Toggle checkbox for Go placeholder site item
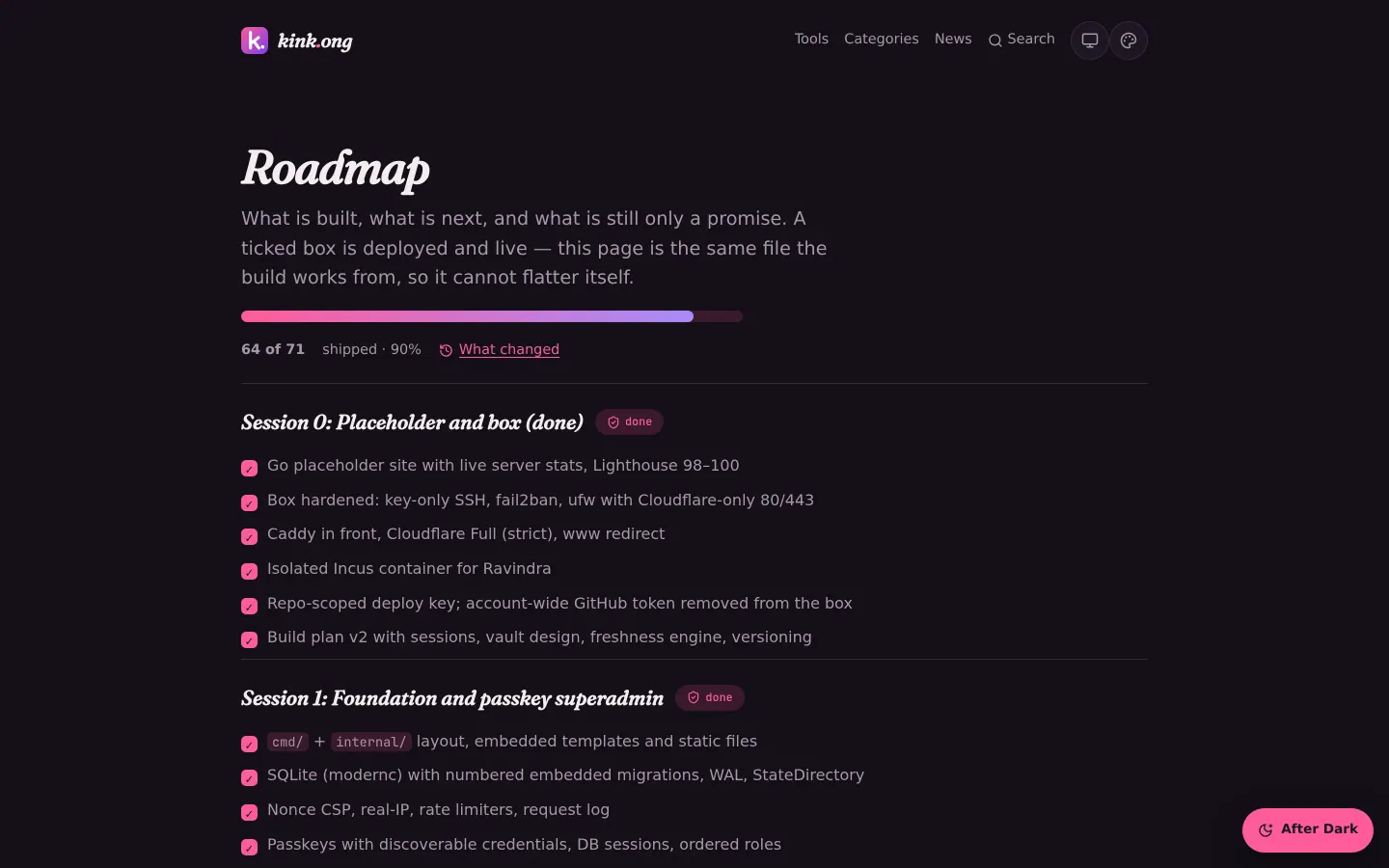The image size is (1389, 868). pos(249,468)
